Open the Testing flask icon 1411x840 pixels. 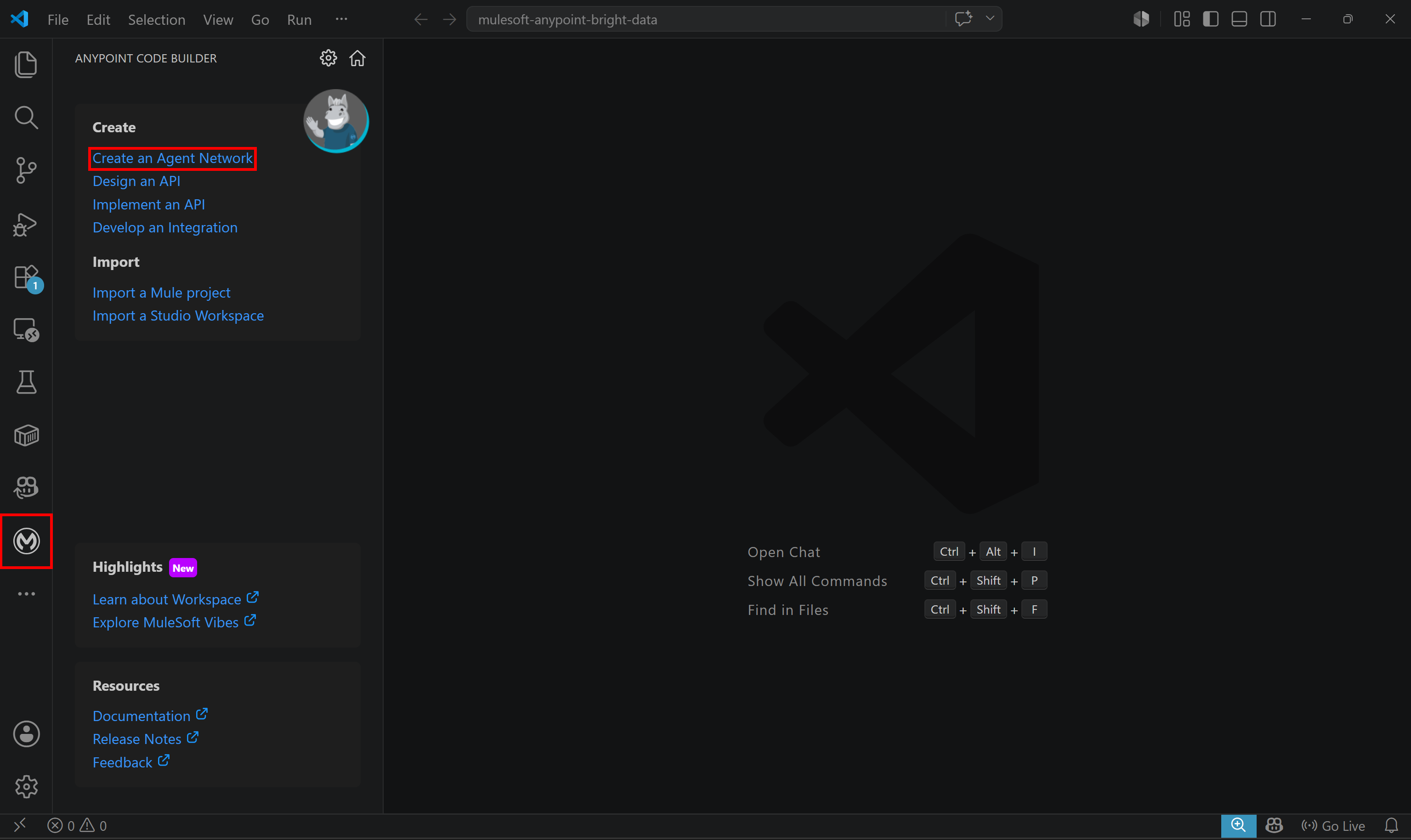click(x=26, y=382)
